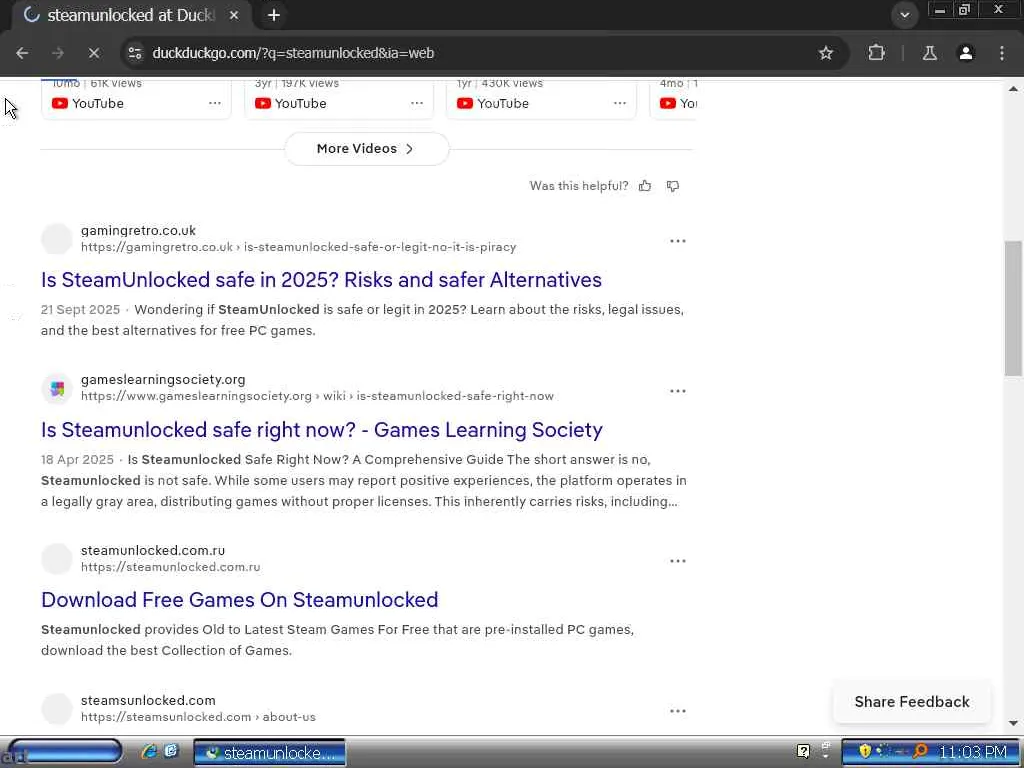Click 'Was this helpful?' text
The image size is (1024, 768).
point(579,186)
